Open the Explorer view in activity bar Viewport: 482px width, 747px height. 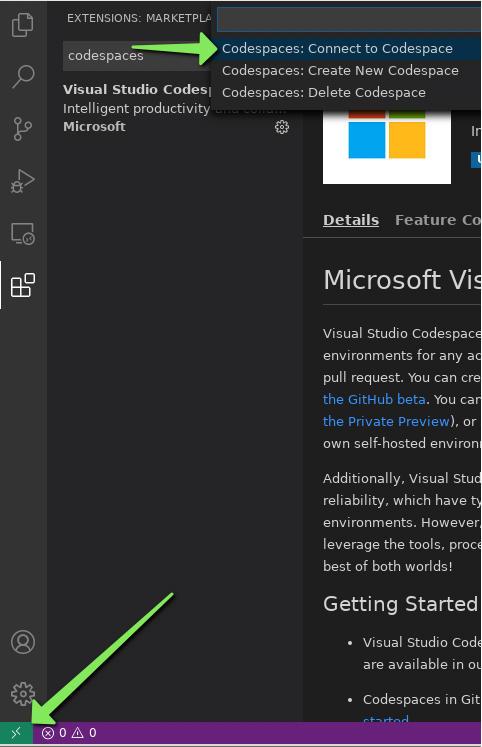coord(22,25)
